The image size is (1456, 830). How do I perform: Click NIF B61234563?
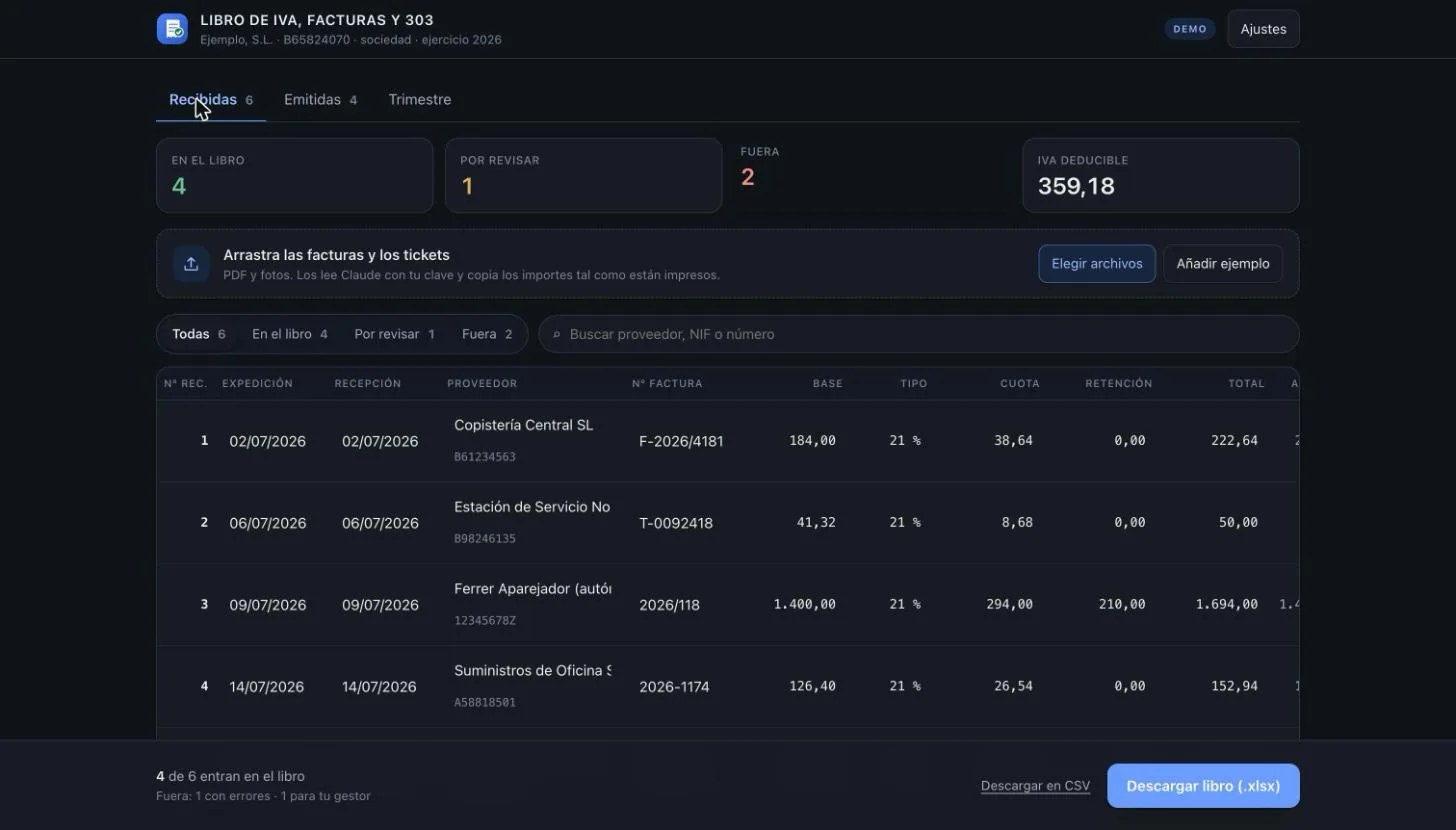[485, 457]
